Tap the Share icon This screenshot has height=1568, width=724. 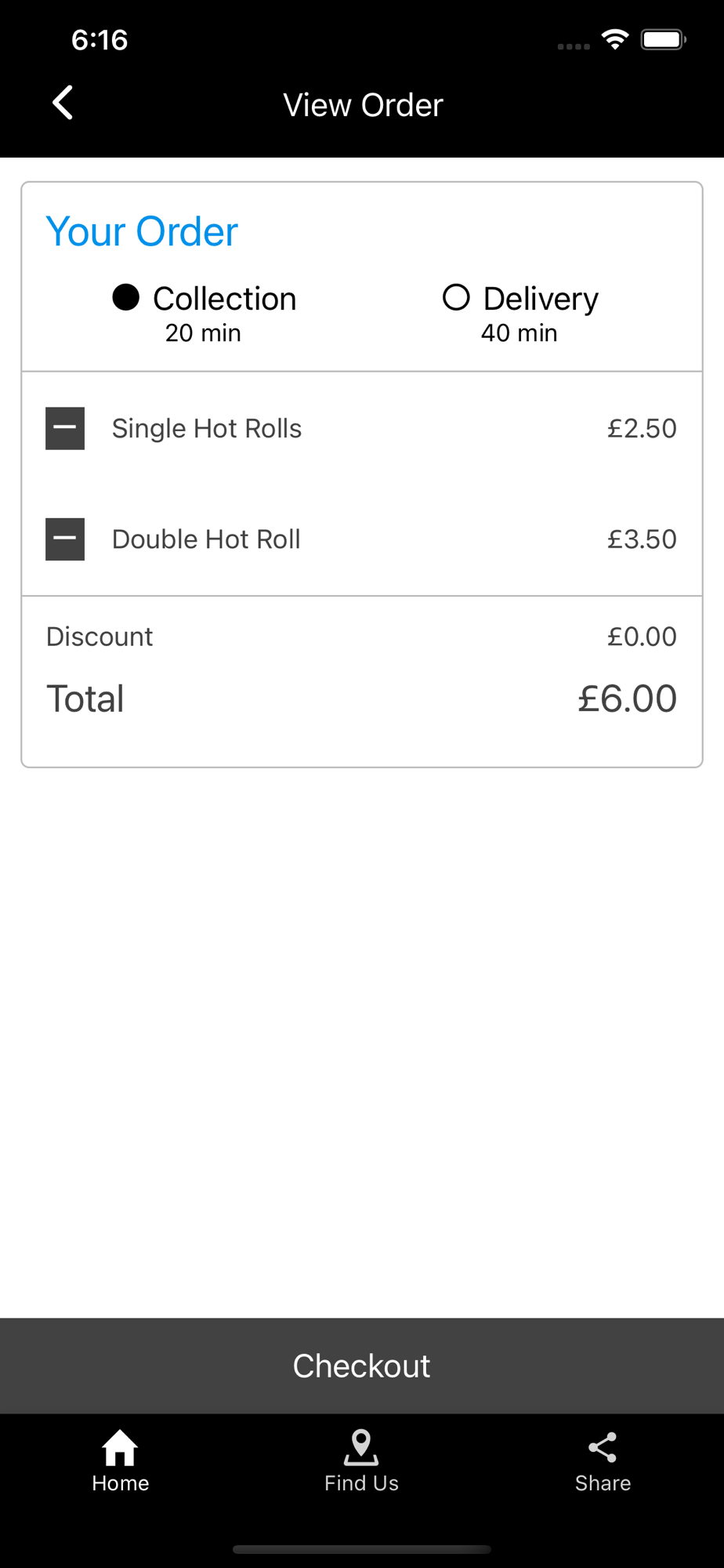click(x=603, y=1447)
